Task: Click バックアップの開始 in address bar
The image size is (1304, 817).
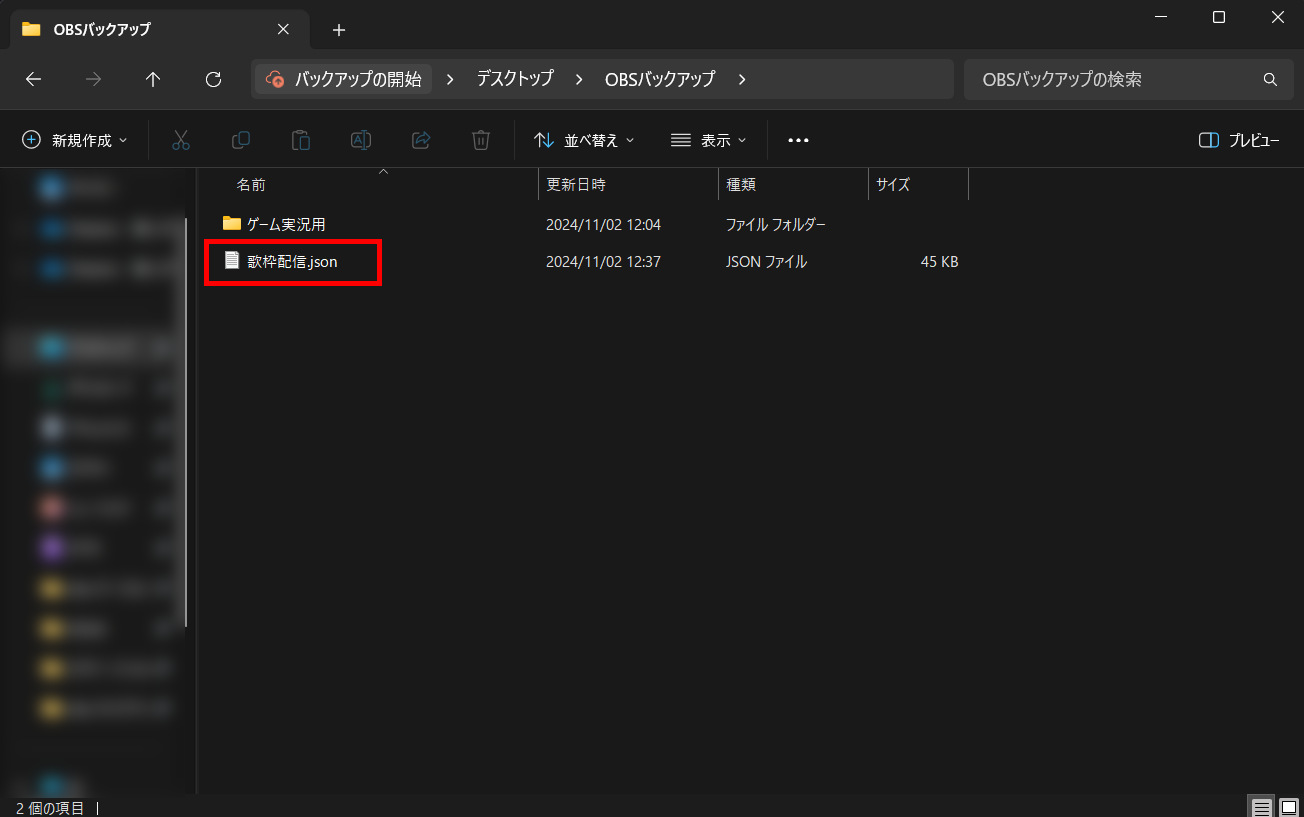Action: (x=344, y=79)
